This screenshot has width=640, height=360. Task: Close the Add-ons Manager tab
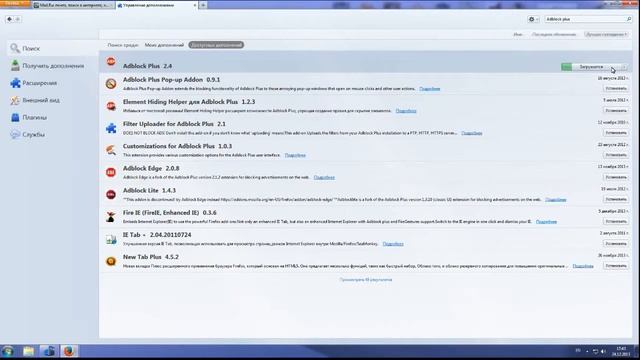195,5
